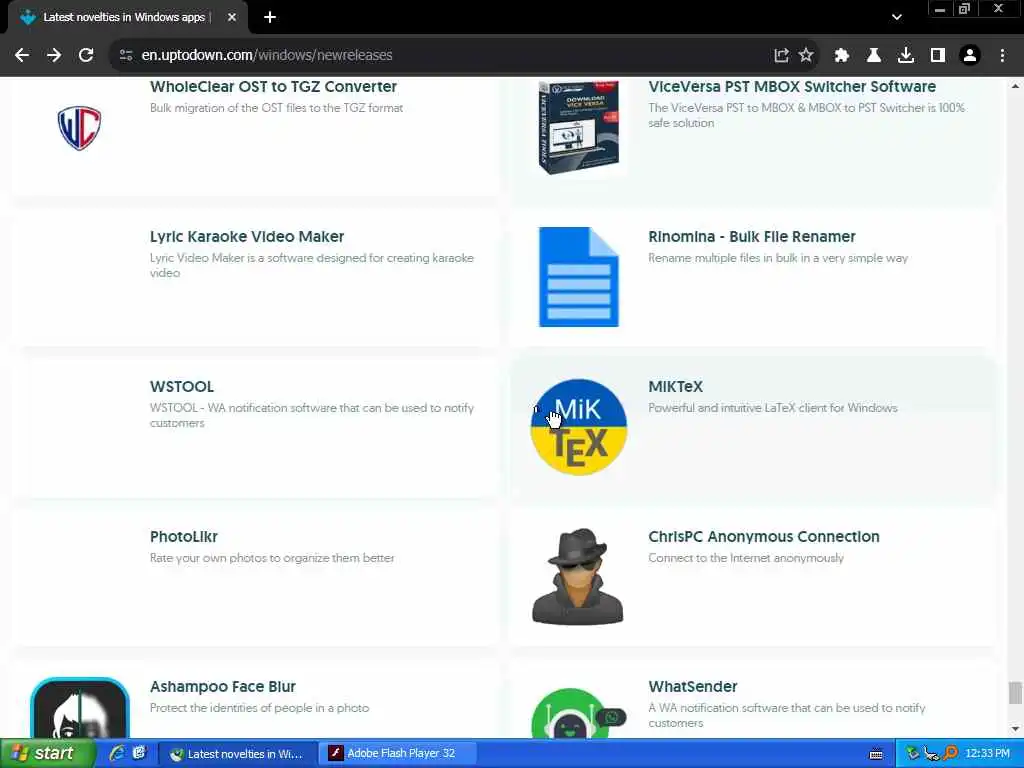Click 'Connect to the Internet anonymously' description
The width and height of the screenshot is (1024, 768).
pos(746,558)
